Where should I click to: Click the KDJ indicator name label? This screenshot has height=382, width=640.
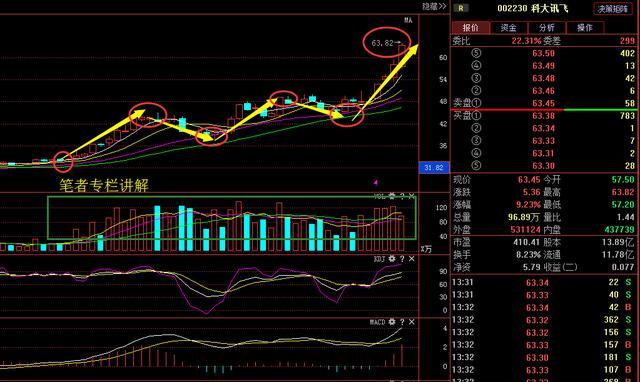(380, 259)
